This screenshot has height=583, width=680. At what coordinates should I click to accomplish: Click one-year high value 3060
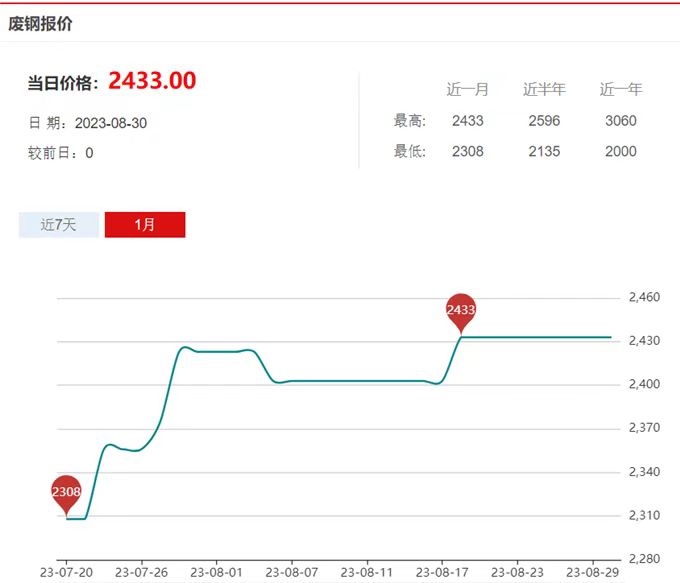(621, 121)
